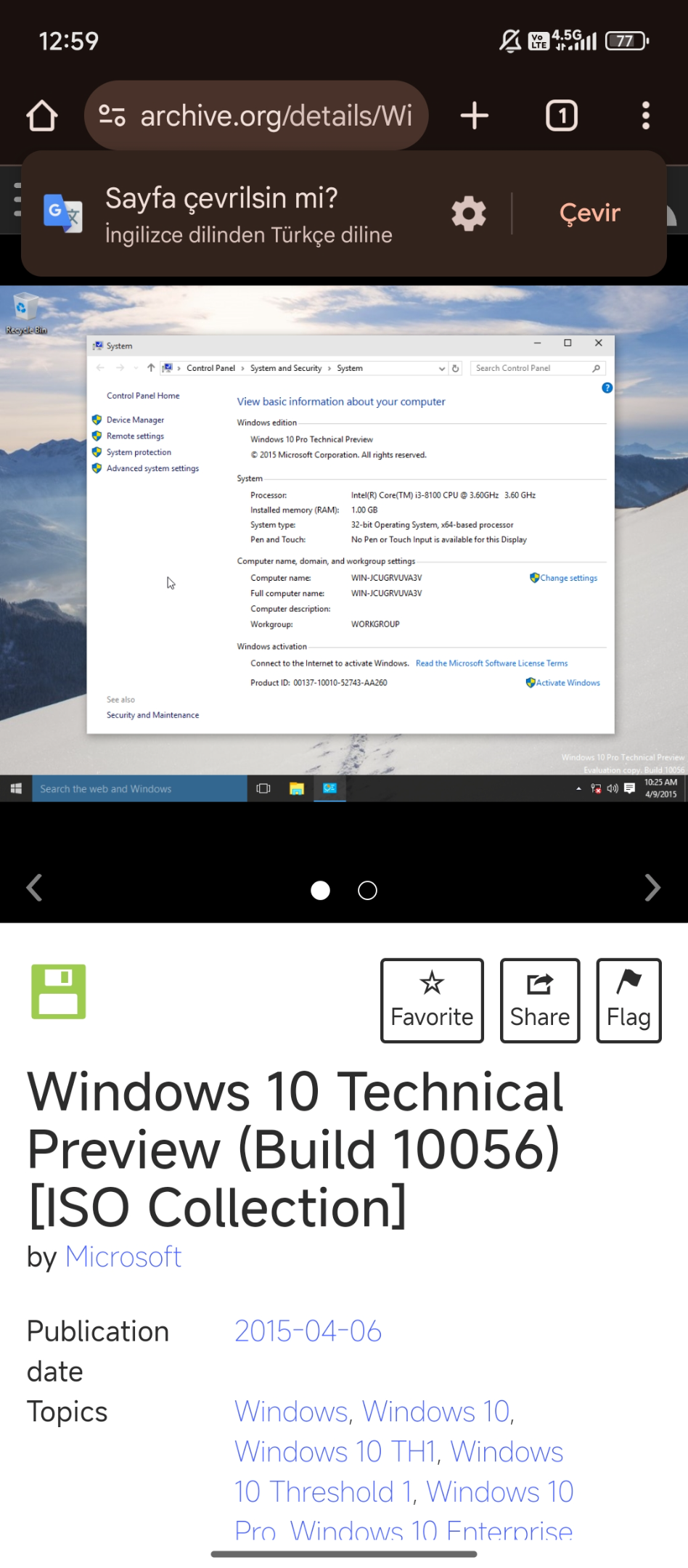Click File Explorer icon in screenshot taskbar
The width and height of the screenshot is (688, 1568).
pyautogui.click(x=296, y=788)
